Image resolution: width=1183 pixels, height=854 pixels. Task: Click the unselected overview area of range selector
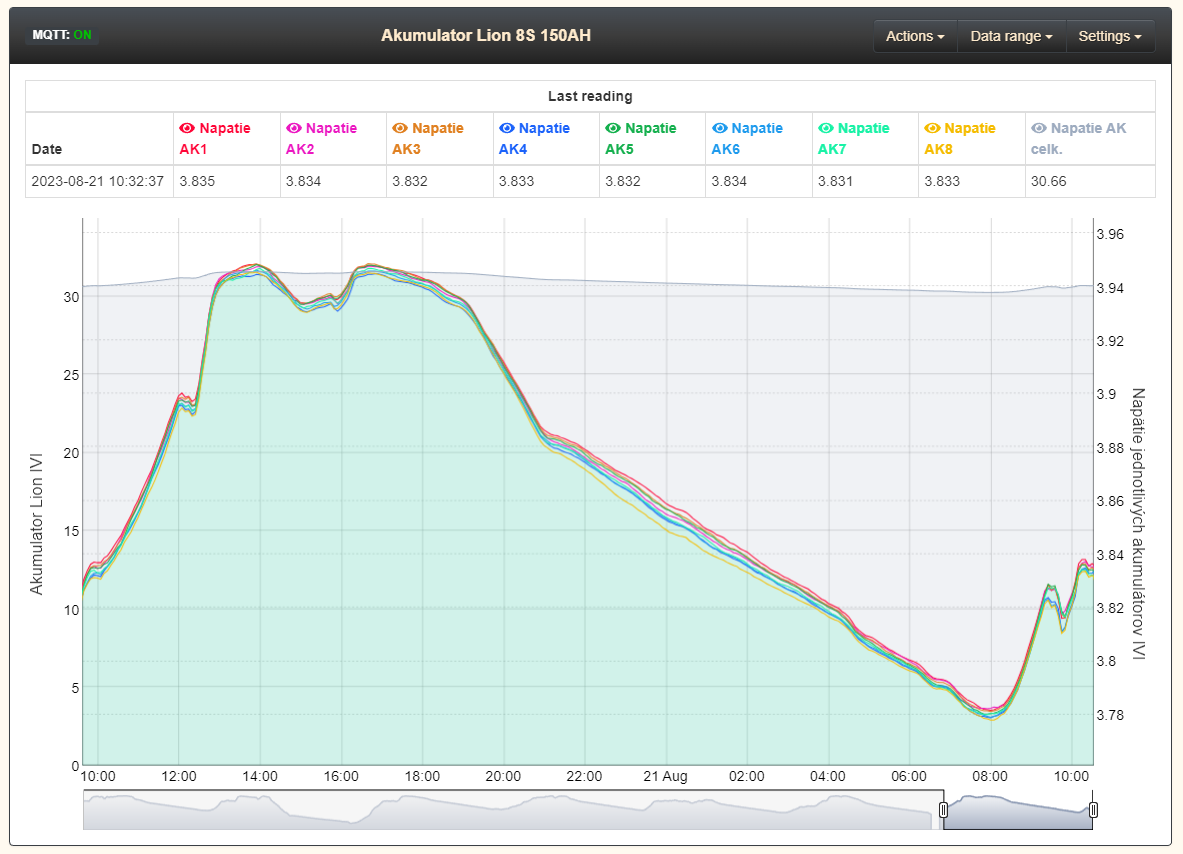pyautogui.click(x=500, y=810)
